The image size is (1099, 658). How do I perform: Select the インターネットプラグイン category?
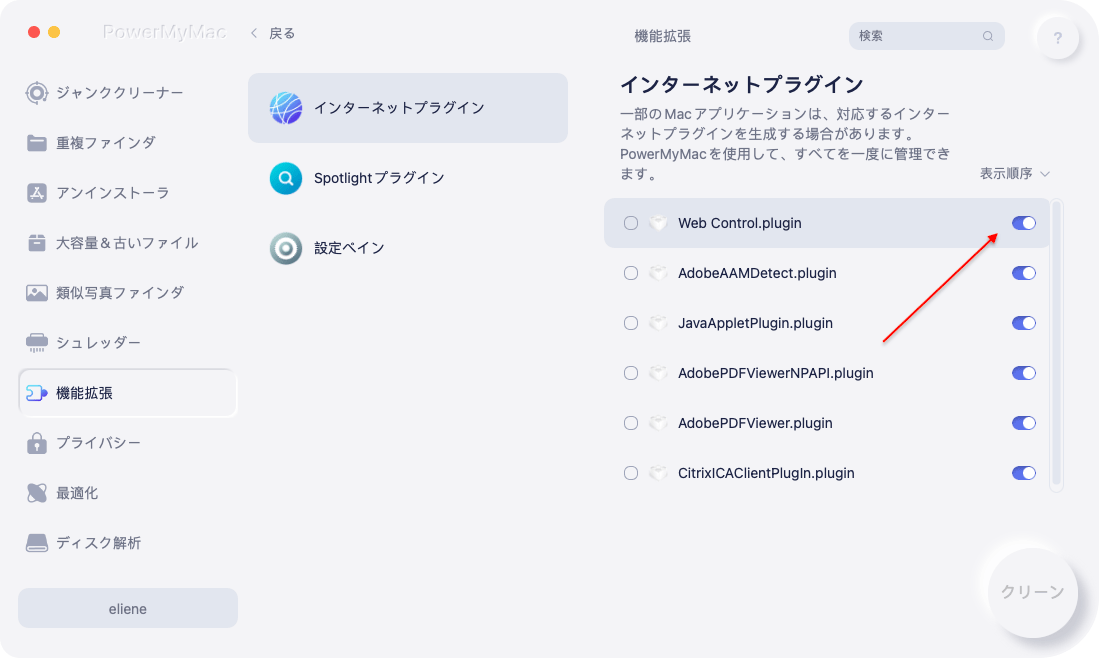click(x=408, y=108)
